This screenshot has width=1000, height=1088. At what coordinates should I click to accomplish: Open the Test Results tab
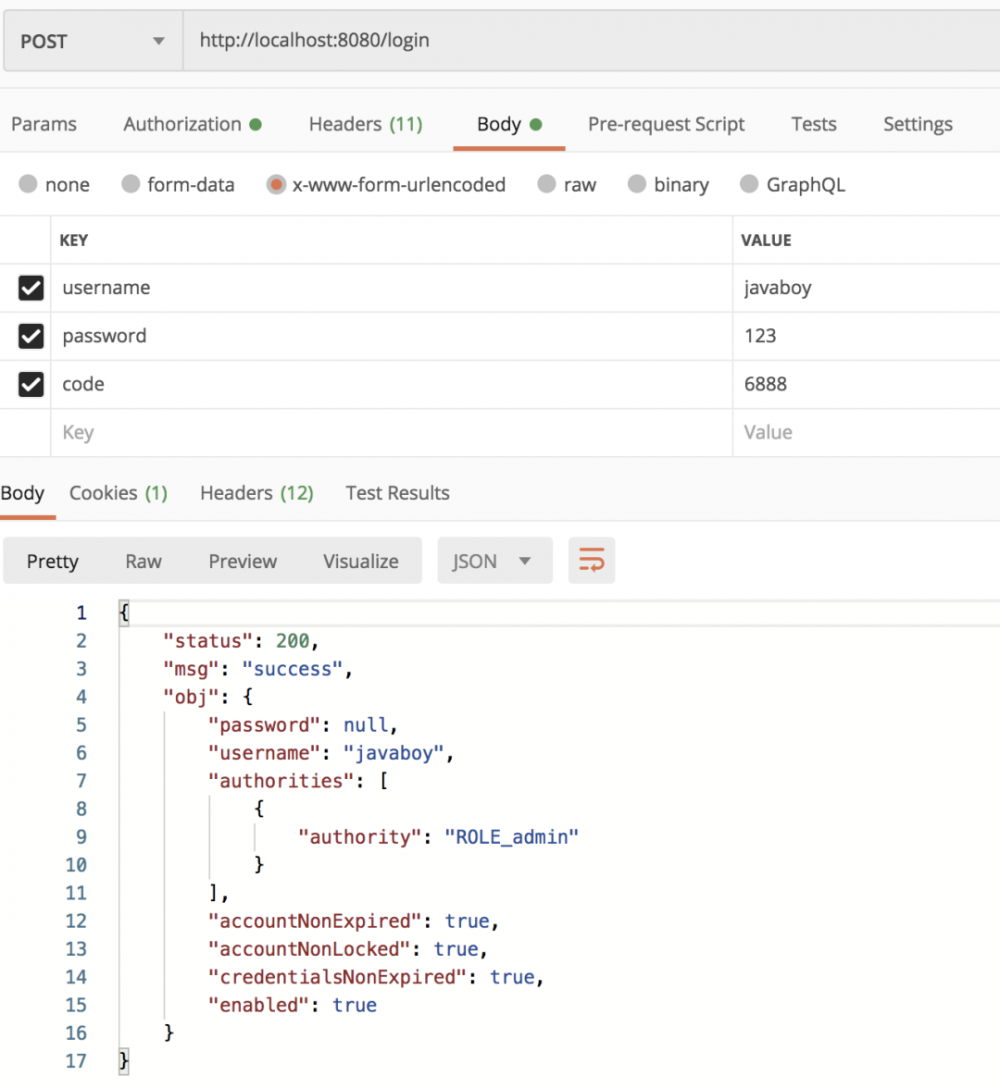tap(397, 493)
